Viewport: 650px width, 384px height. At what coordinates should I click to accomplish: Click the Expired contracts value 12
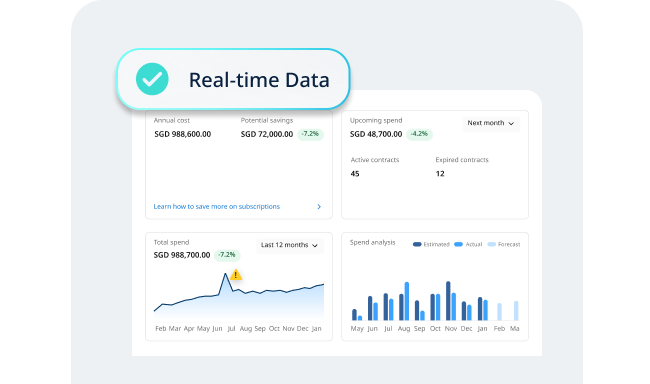tap(440, 174)
